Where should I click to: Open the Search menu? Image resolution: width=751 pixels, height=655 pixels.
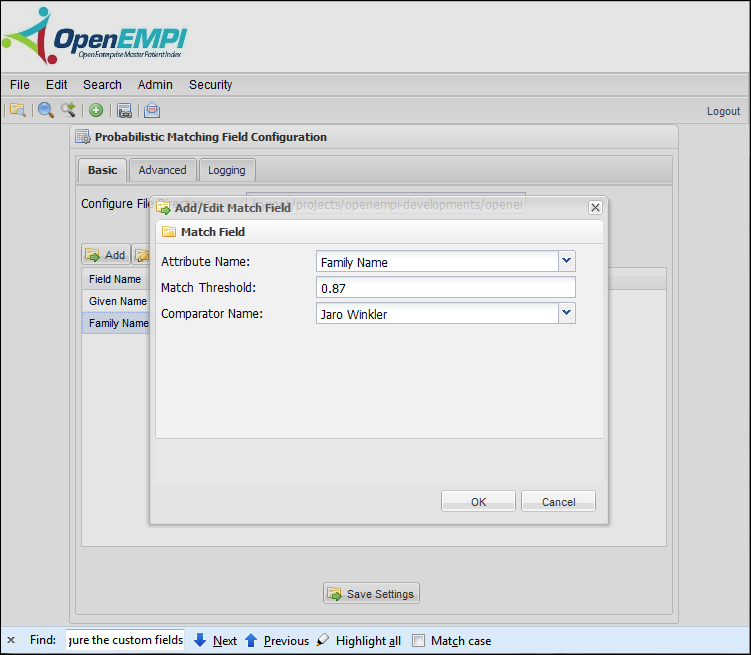102,85
